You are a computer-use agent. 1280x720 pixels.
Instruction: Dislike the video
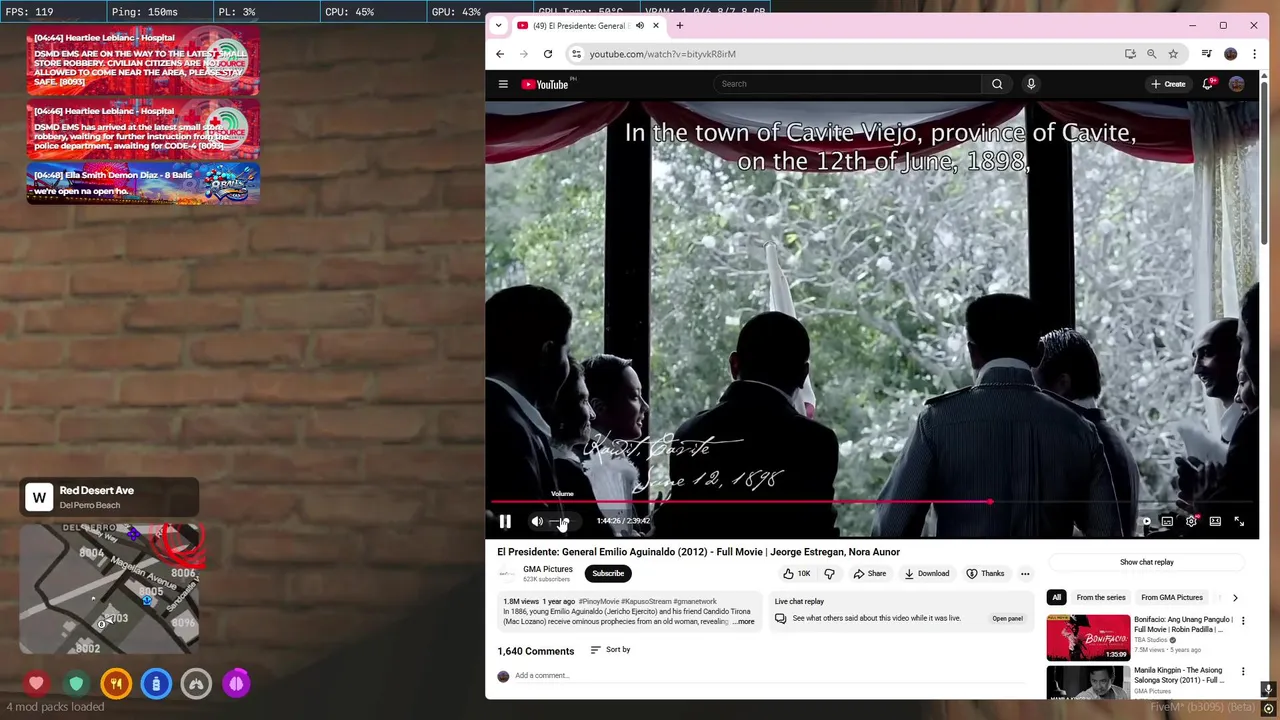(x=829, y=573)
